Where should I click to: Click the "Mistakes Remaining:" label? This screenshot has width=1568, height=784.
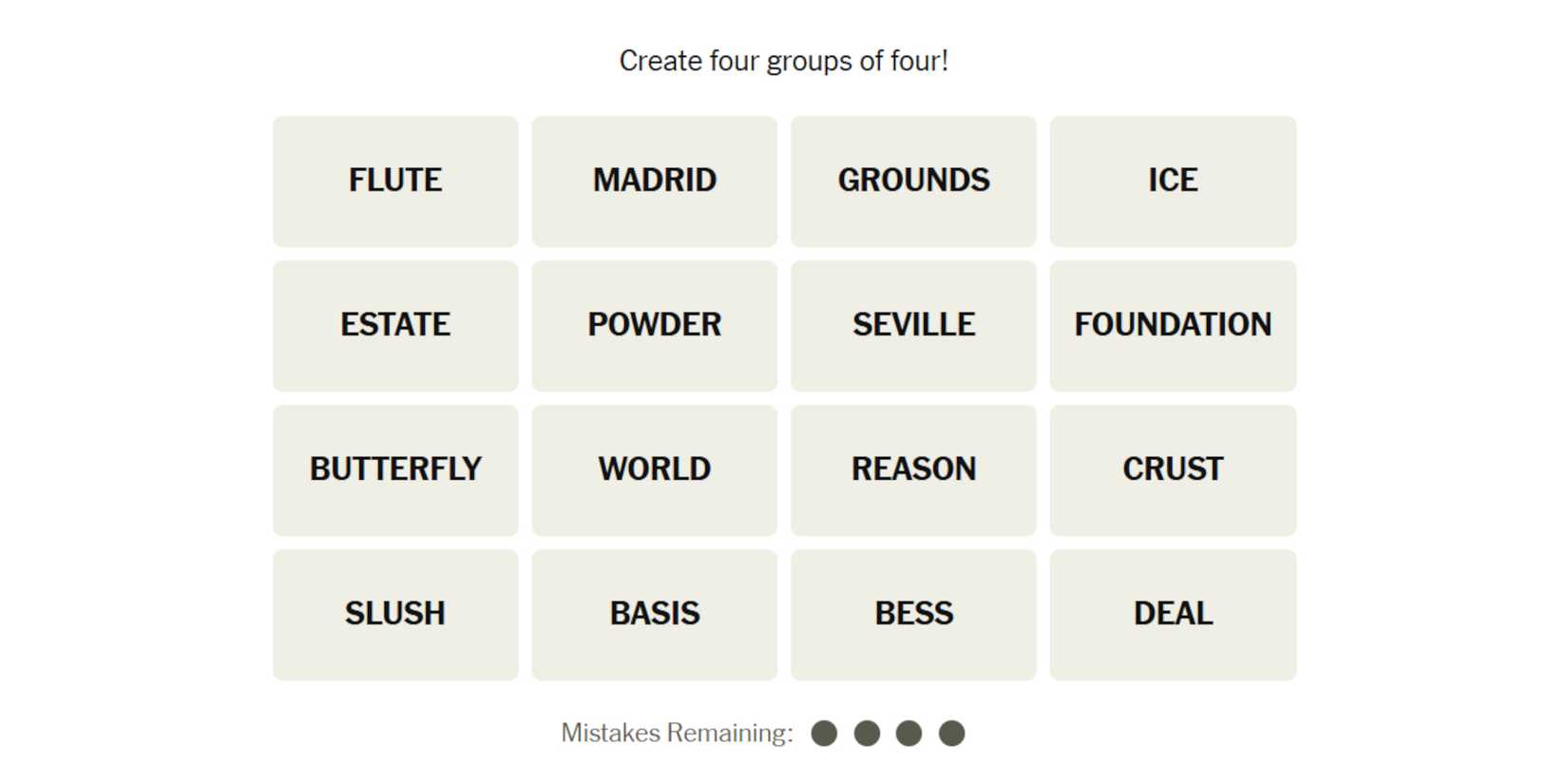tap(677, 734)
